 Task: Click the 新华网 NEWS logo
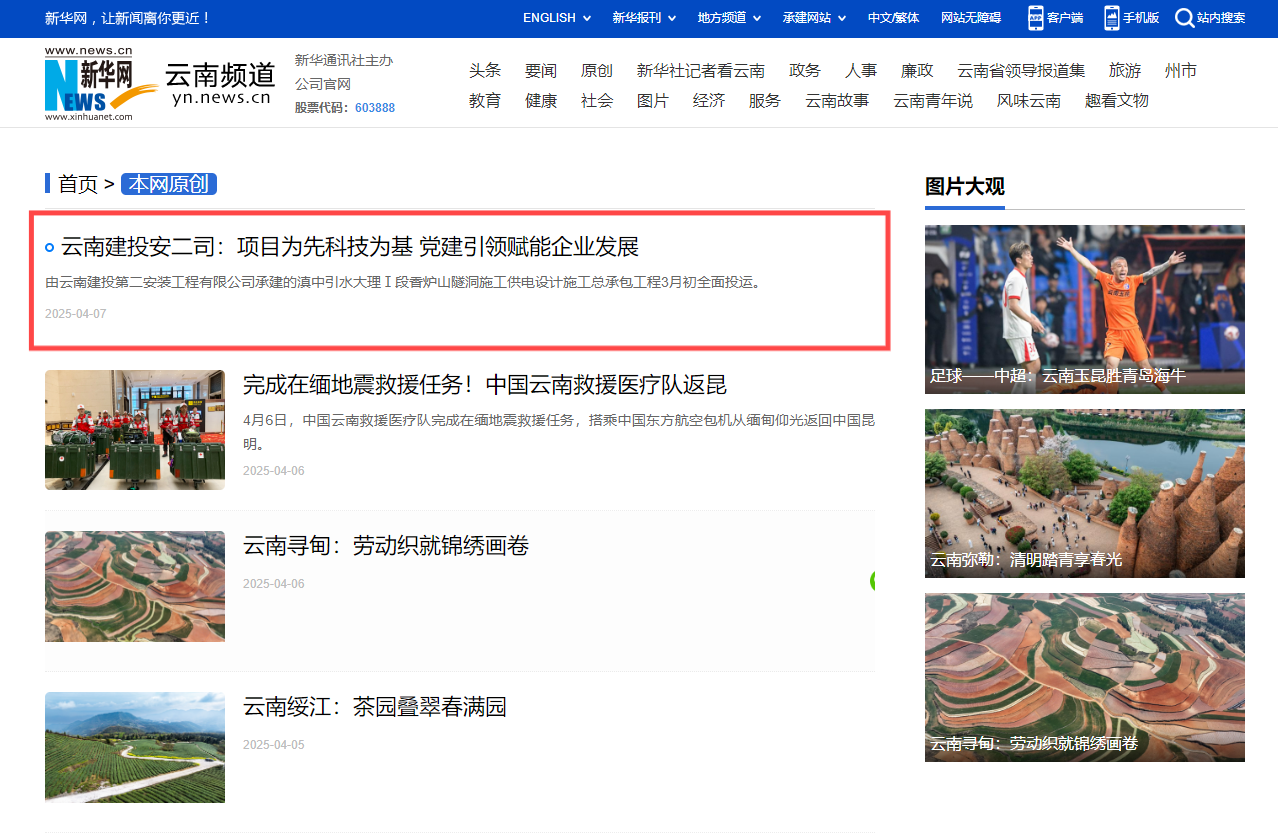[x=100, y=84]
